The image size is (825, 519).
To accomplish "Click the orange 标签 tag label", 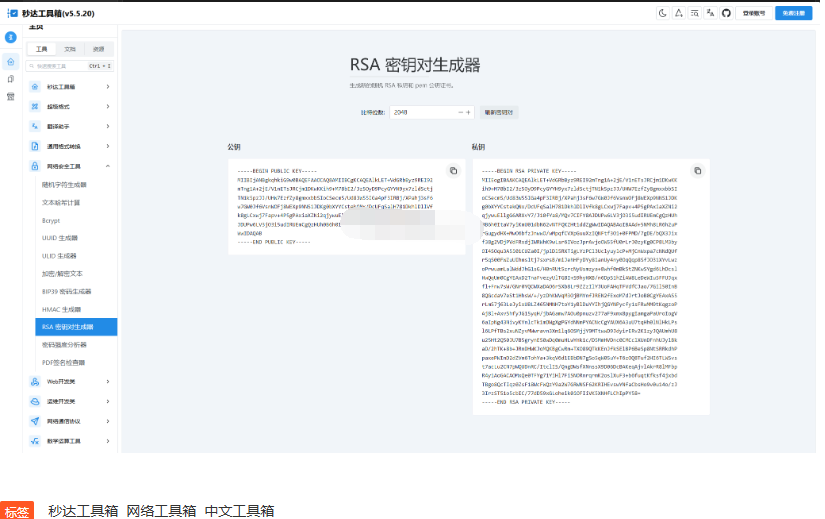I will click(17, 511).
